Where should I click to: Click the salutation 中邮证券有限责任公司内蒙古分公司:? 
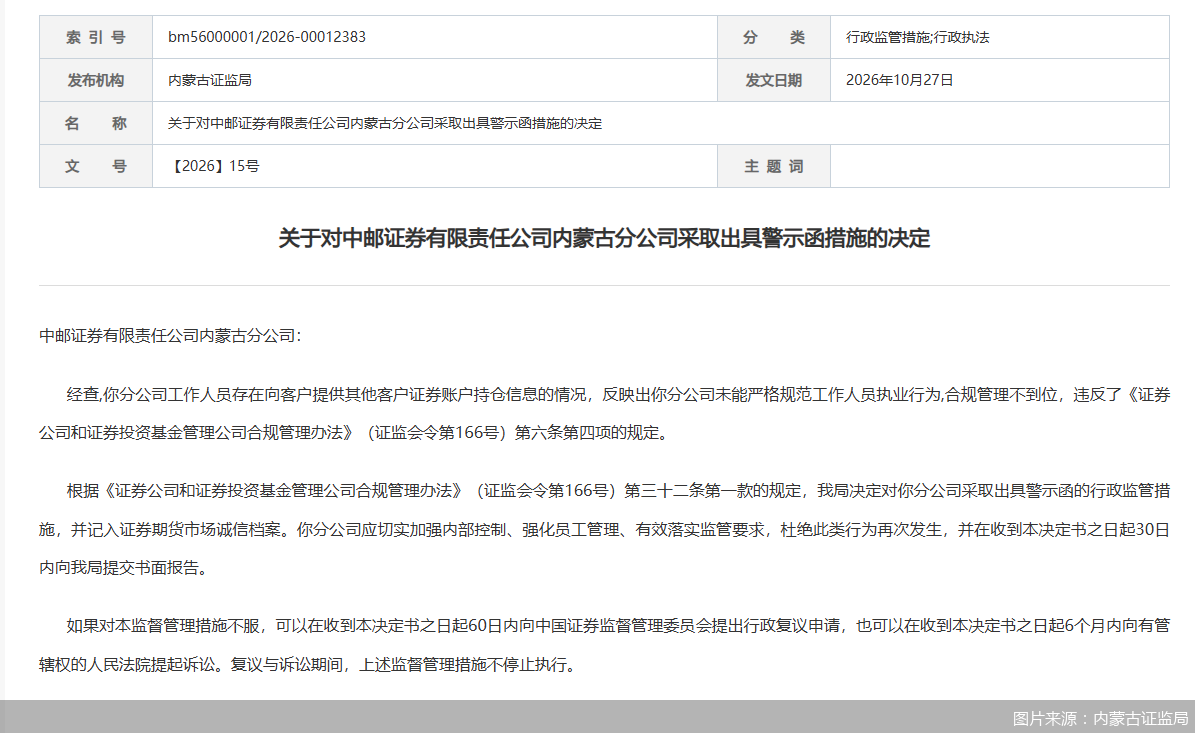point(170,336)
